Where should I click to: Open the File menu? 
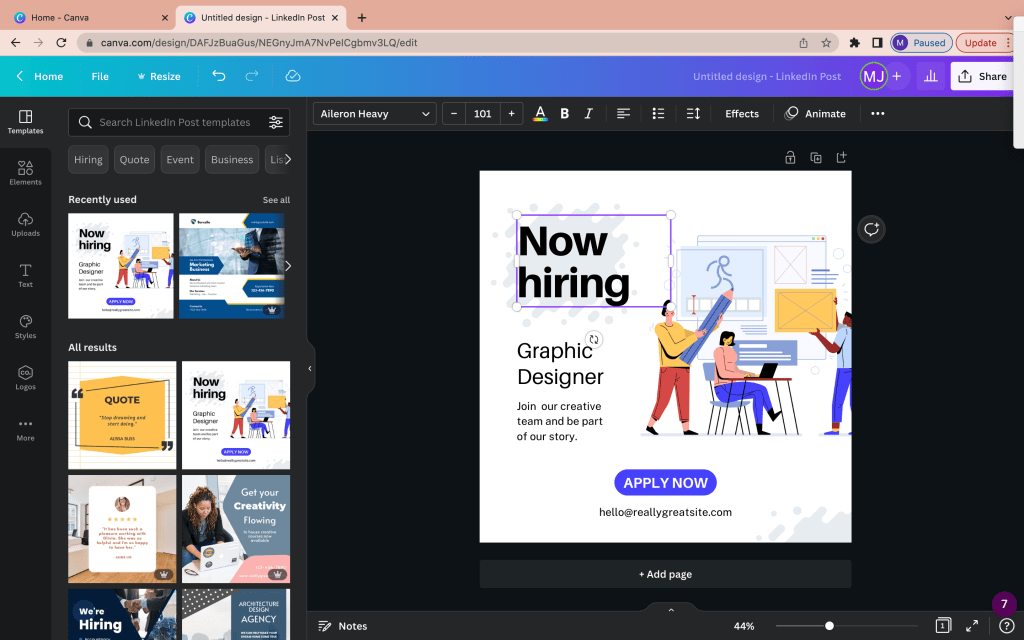pyautogui.click(x=100, y=76)
